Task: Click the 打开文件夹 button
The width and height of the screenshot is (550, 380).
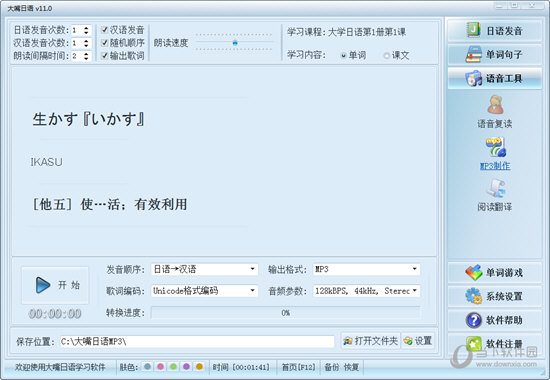Action: point(371,341)
